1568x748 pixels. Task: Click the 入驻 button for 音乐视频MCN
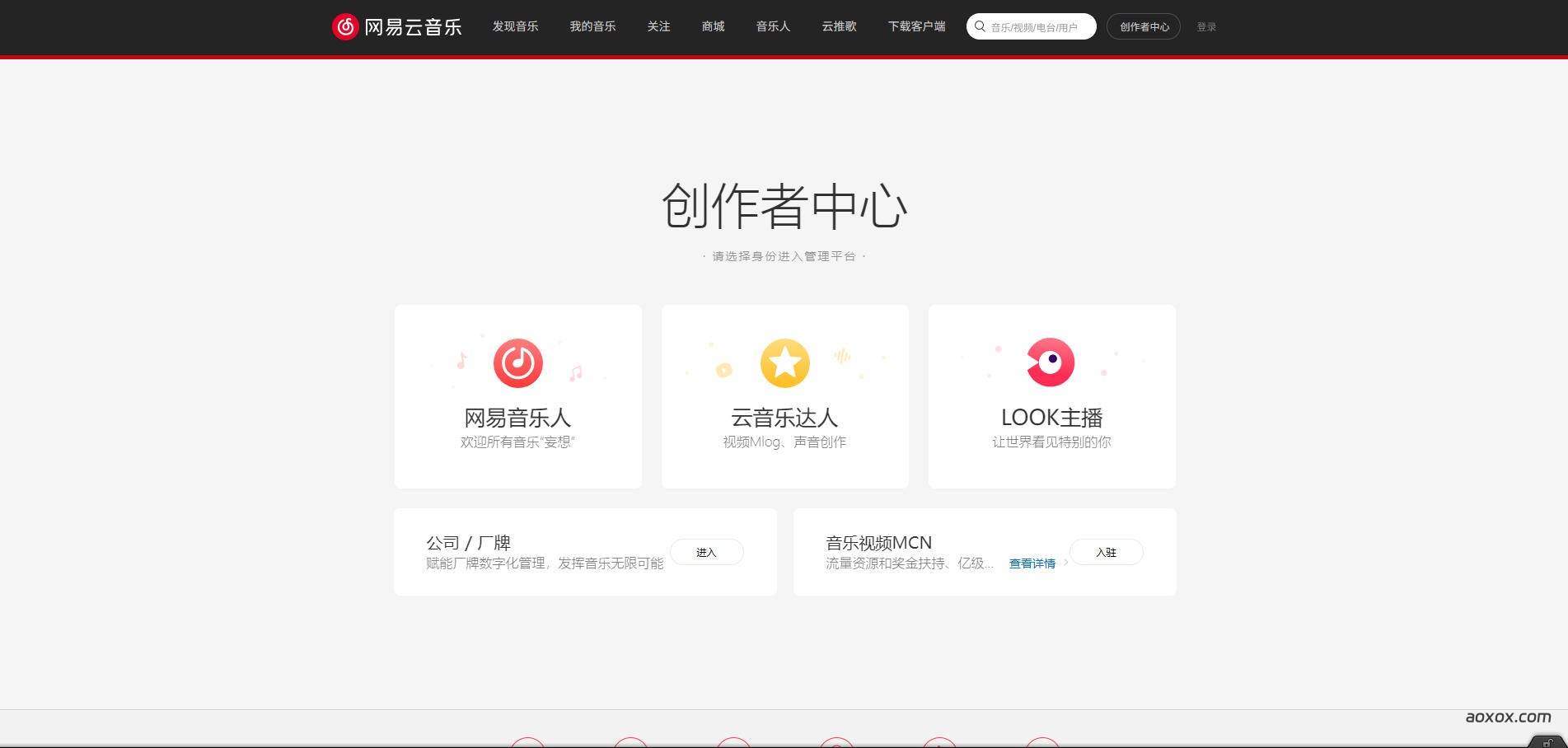[x=1107, y=552]
